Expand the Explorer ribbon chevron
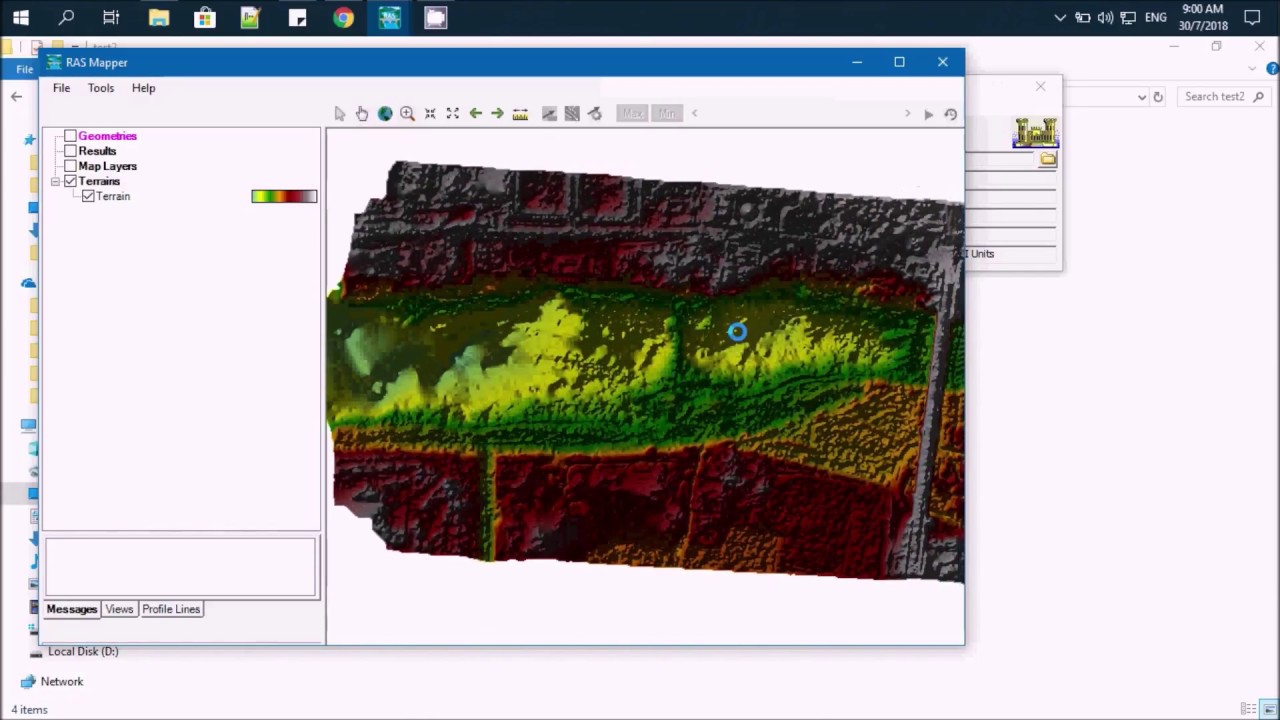This screenshot has height=720, width=1280. point(1252,69)
